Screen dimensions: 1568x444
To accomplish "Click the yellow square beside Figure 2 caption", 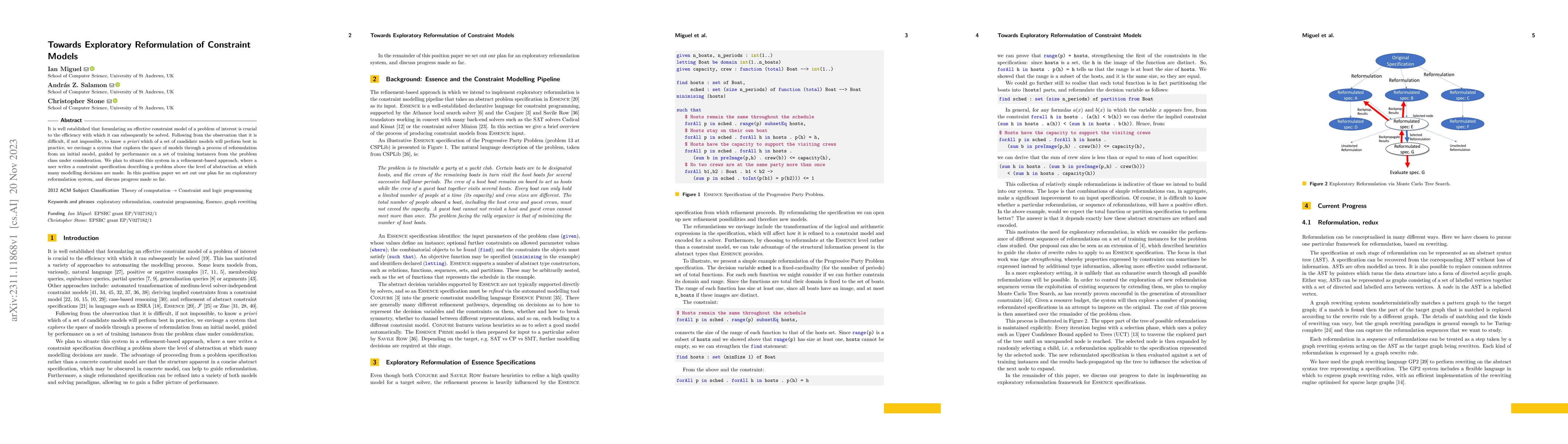I will 1304,183.
